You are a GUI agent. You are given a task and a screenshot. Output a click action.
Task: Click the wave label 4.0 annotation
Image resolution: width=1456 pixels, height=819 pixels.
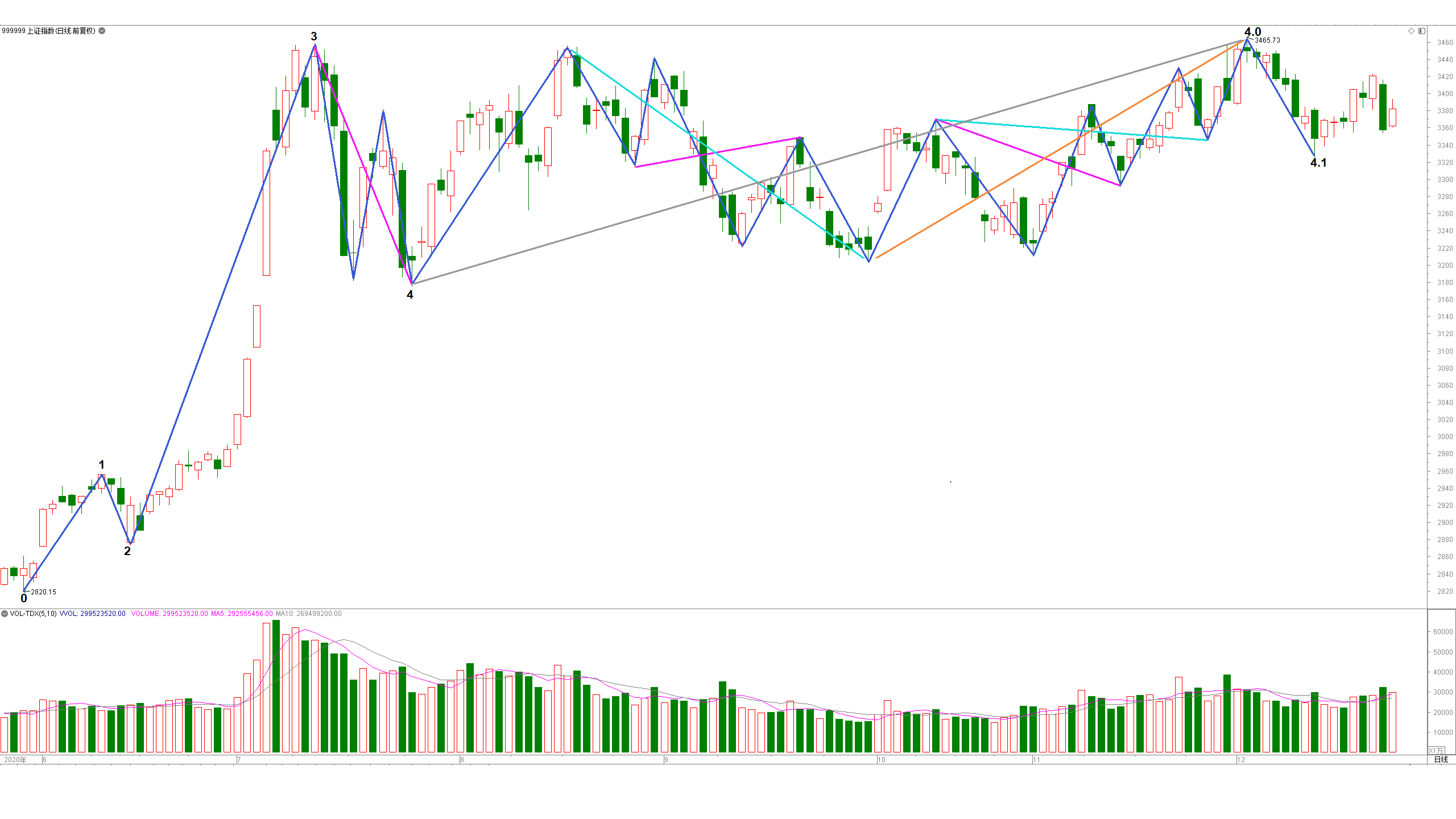click(x=1252, y=32)
